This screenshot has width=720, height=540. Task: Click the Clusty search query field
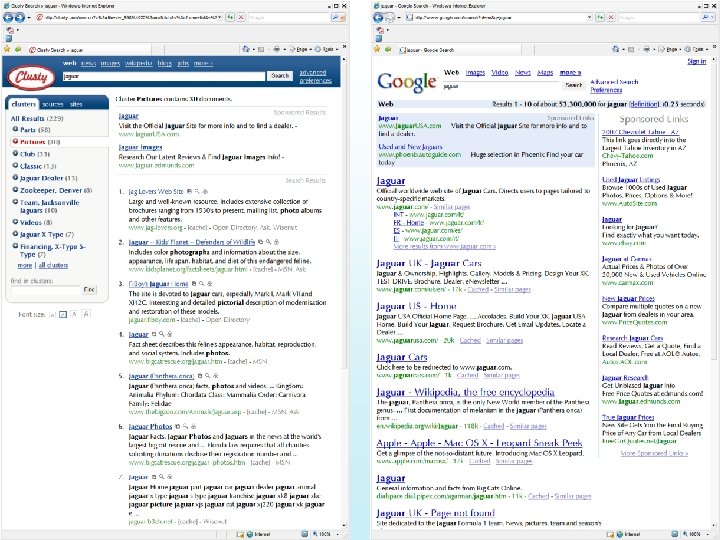click(164, 76)
